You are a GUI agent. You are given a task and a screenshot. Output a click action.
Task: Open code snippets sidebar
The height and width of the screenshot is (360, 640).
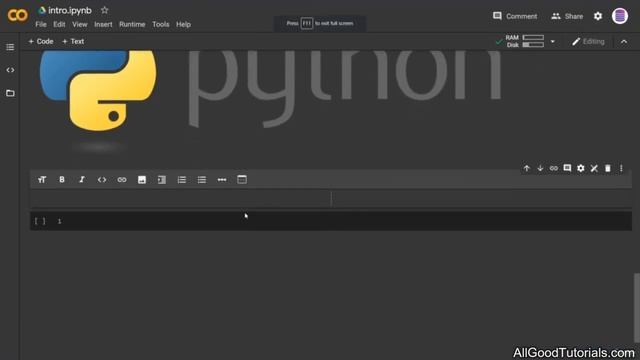pos(10,70)
